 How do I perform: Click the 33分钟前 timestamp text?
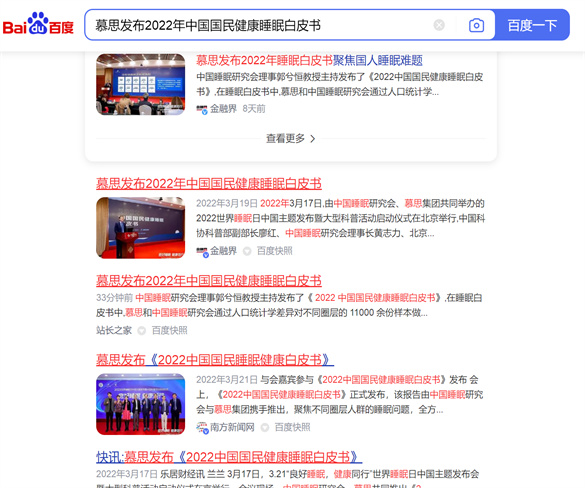point(114,298)
